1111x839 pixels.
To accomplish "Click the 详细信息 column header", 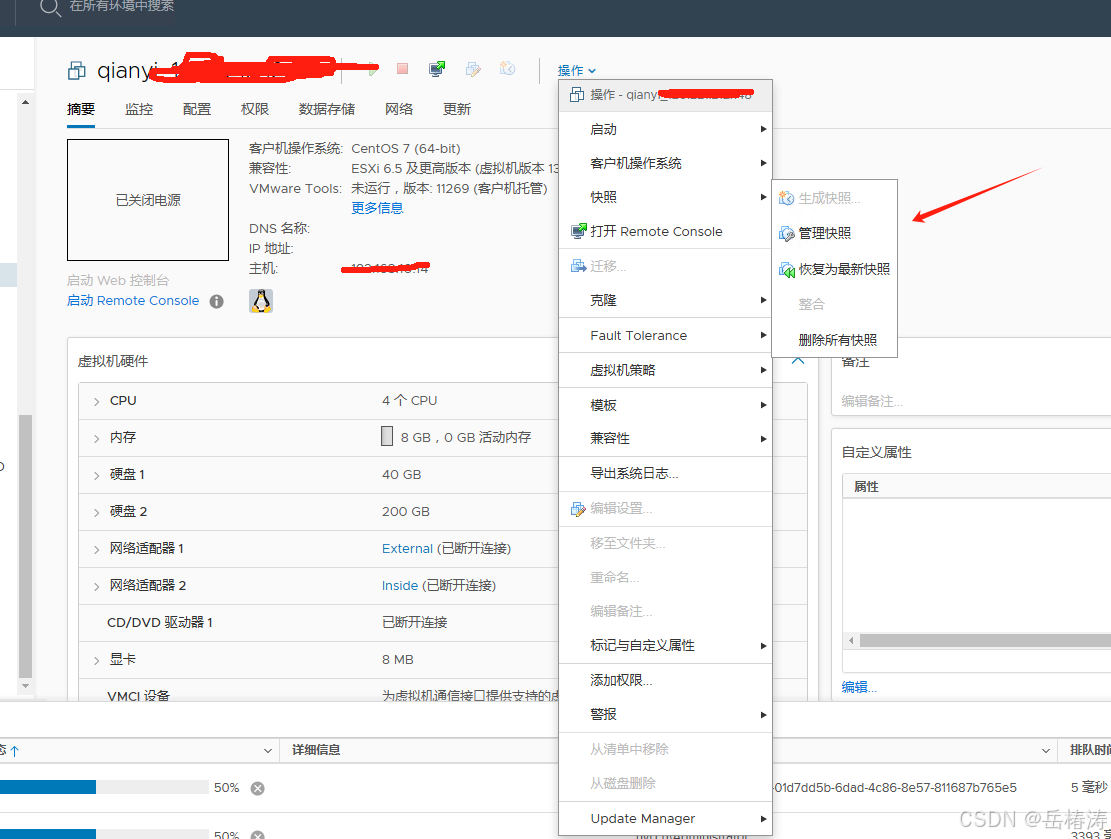I will coord(316,750).
